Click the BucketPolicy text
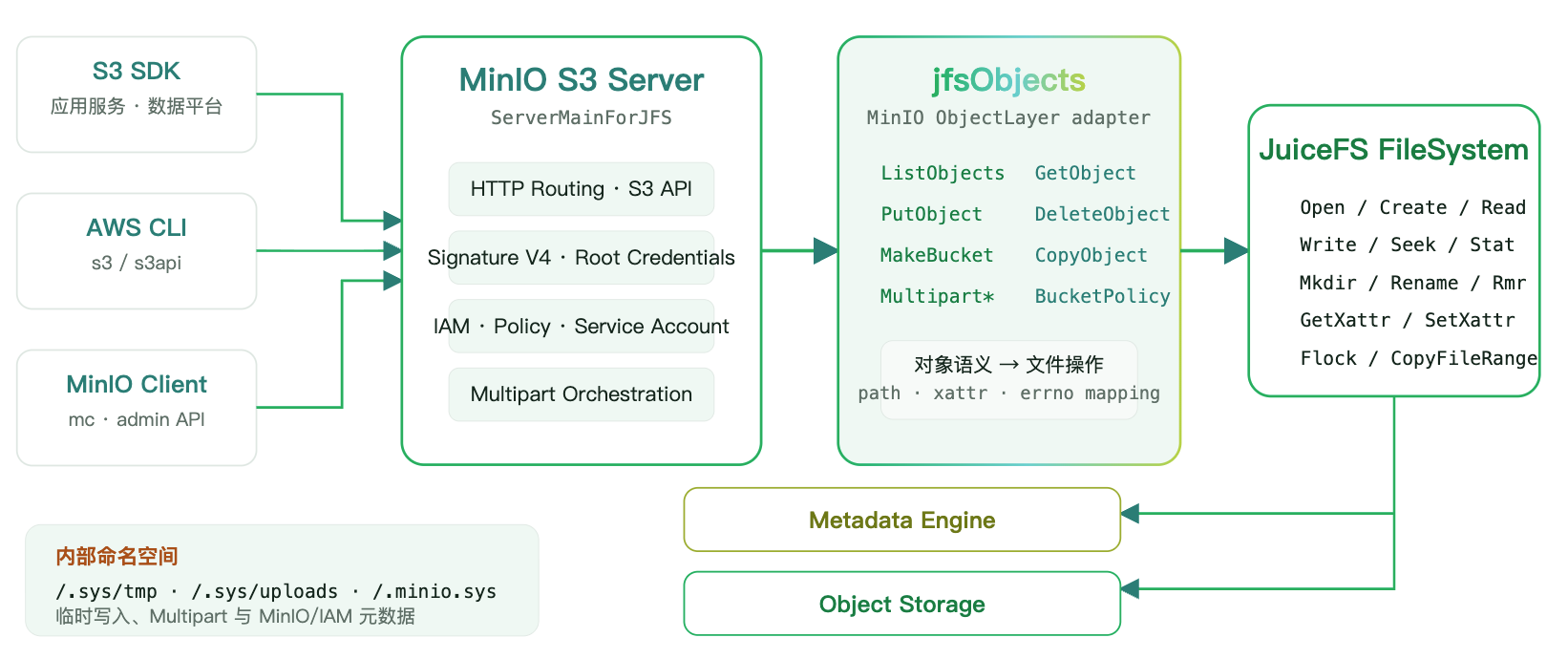Screen dimensions: 1568x659 pyautogui.click(x=1103, y=296)
